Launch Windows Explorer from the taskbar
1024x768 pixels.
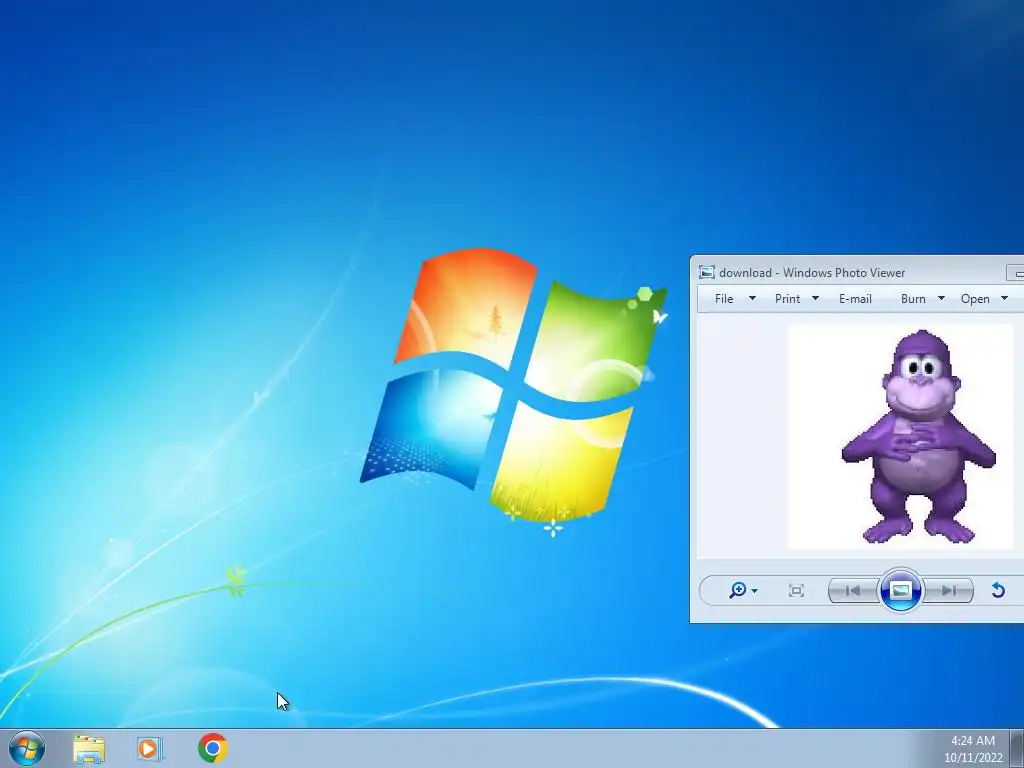coord(89,748)
